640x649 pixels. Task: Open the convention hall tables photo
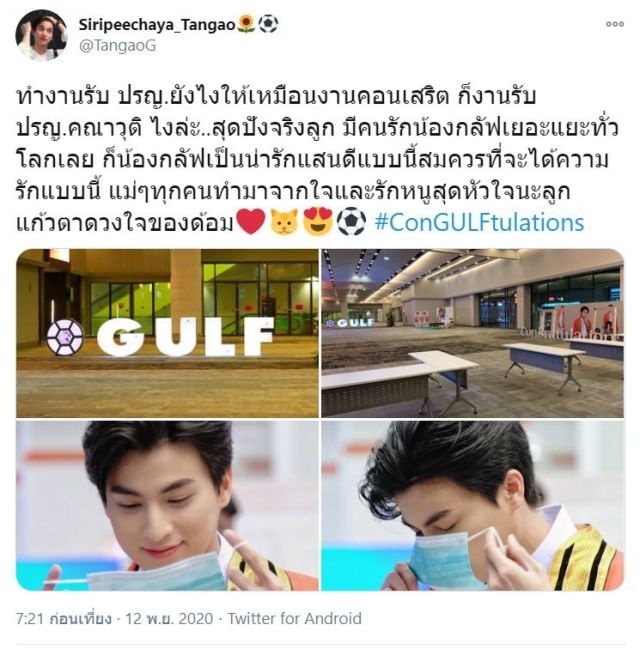click(x=472, y=333)
